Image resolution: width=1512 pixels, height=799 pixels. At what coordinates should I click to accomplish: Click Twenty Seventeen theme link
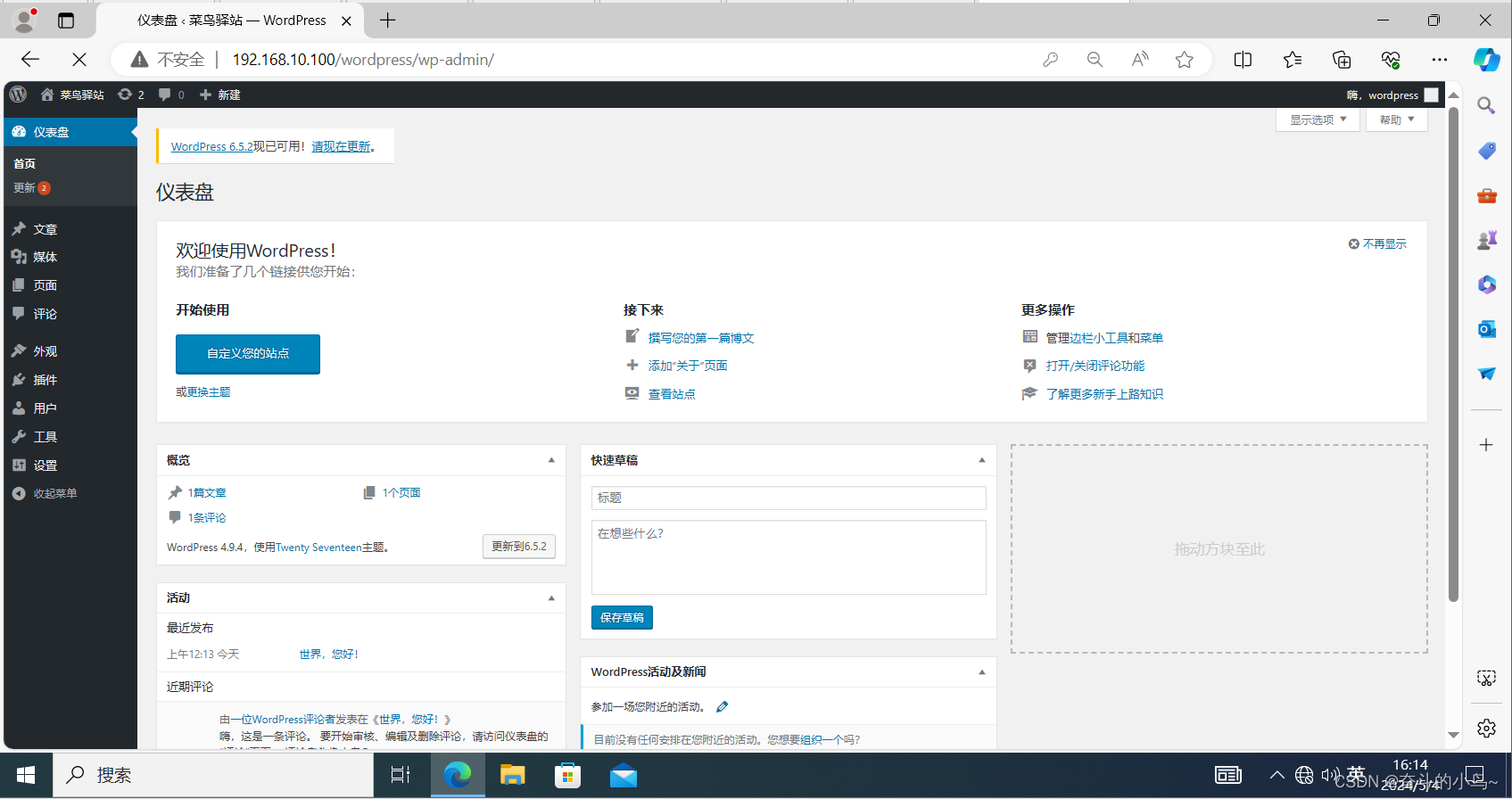[x=318, y=548]
